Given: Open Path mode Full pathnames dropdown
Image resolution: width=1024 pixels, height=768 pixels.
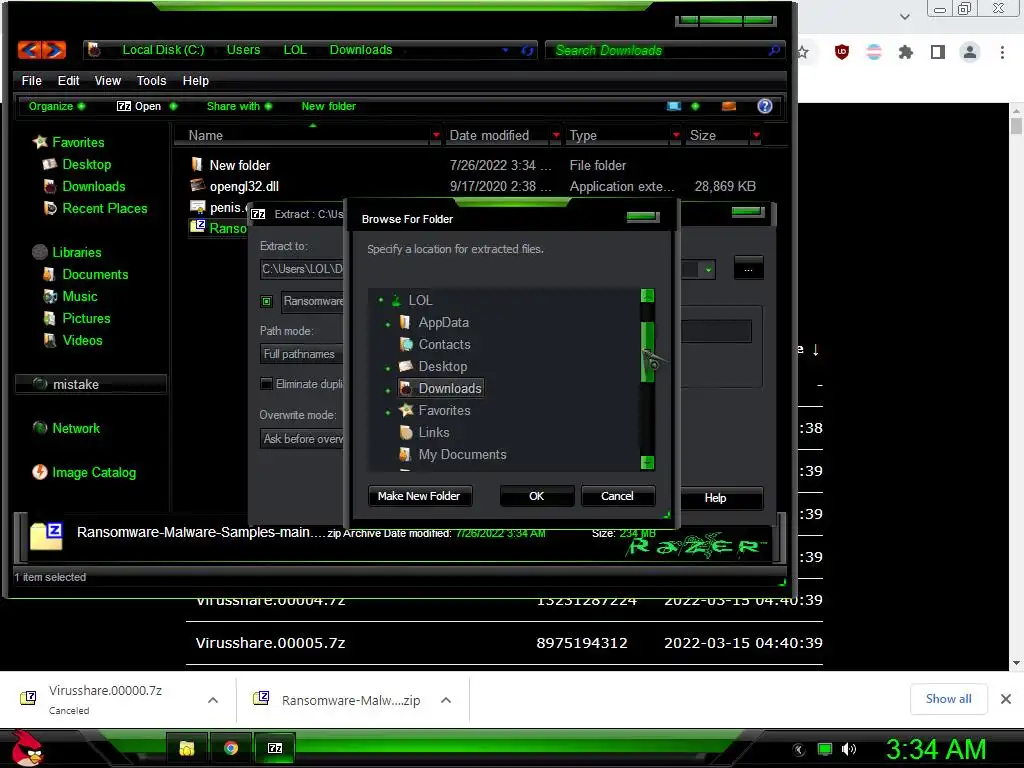Looking at the screenshot, I should coord(302,354).
